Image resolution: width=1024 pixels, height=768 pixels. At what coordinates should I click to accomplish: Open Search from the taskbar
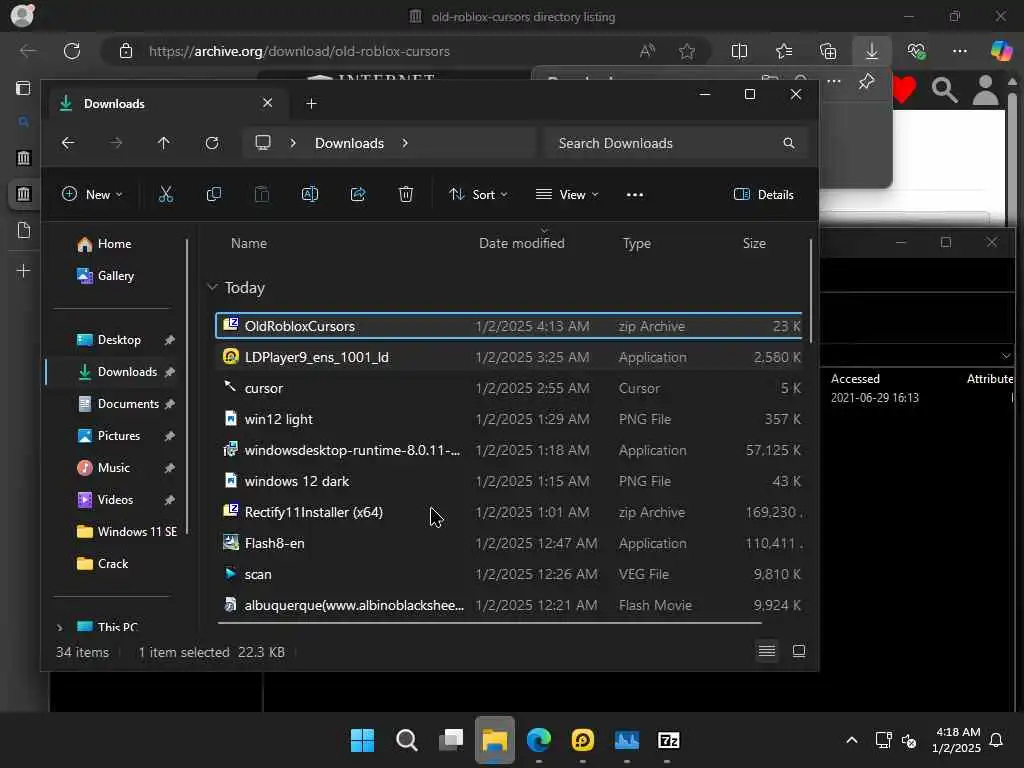[407, 740]
